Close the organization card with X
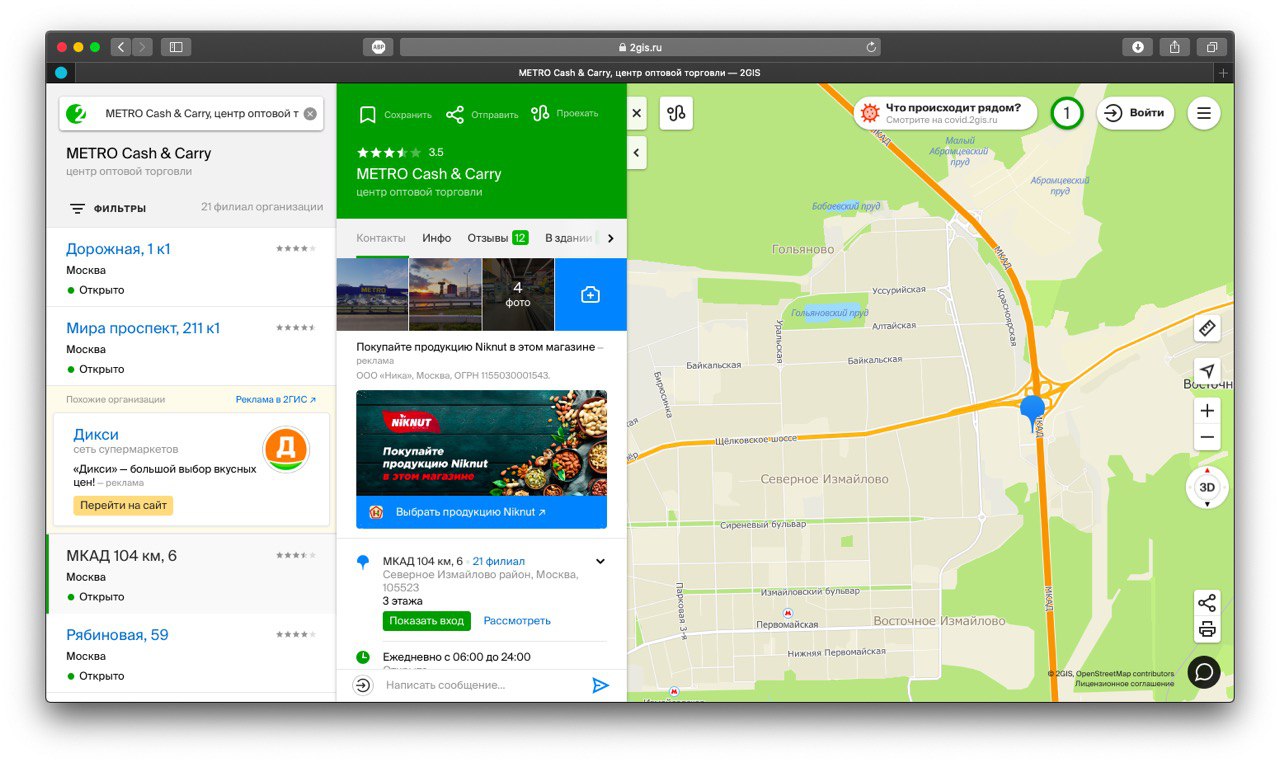 pyautogui.click(x=637, y=113)
